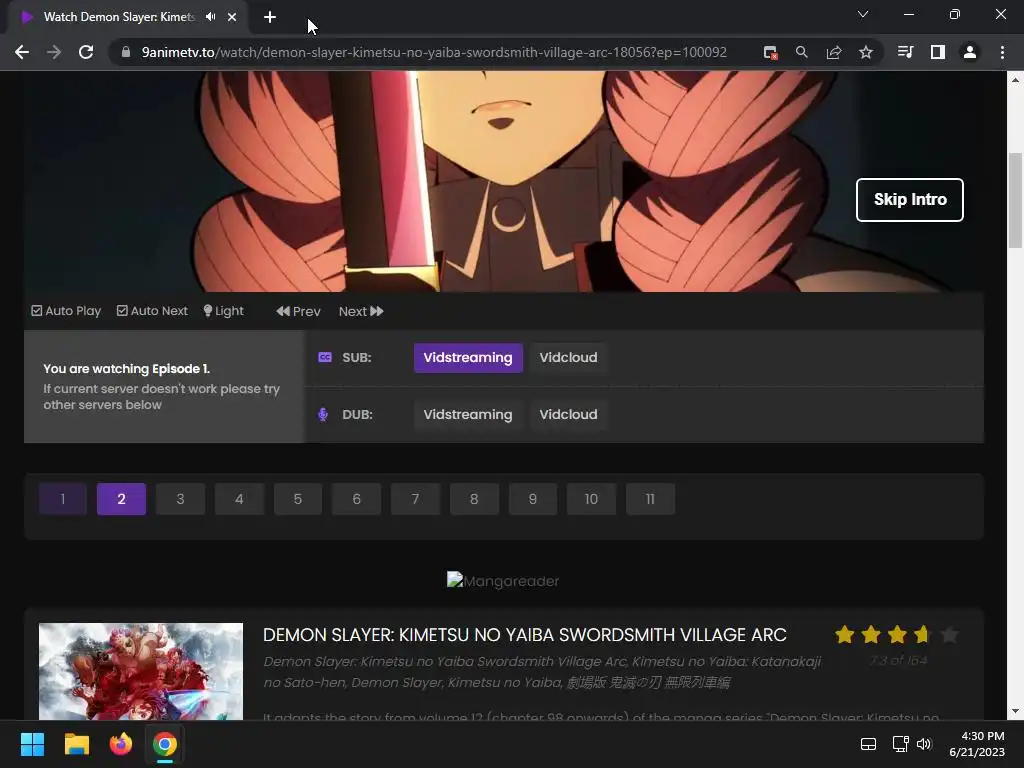
Task: Select episode 6
Action: tap(357, 499)
